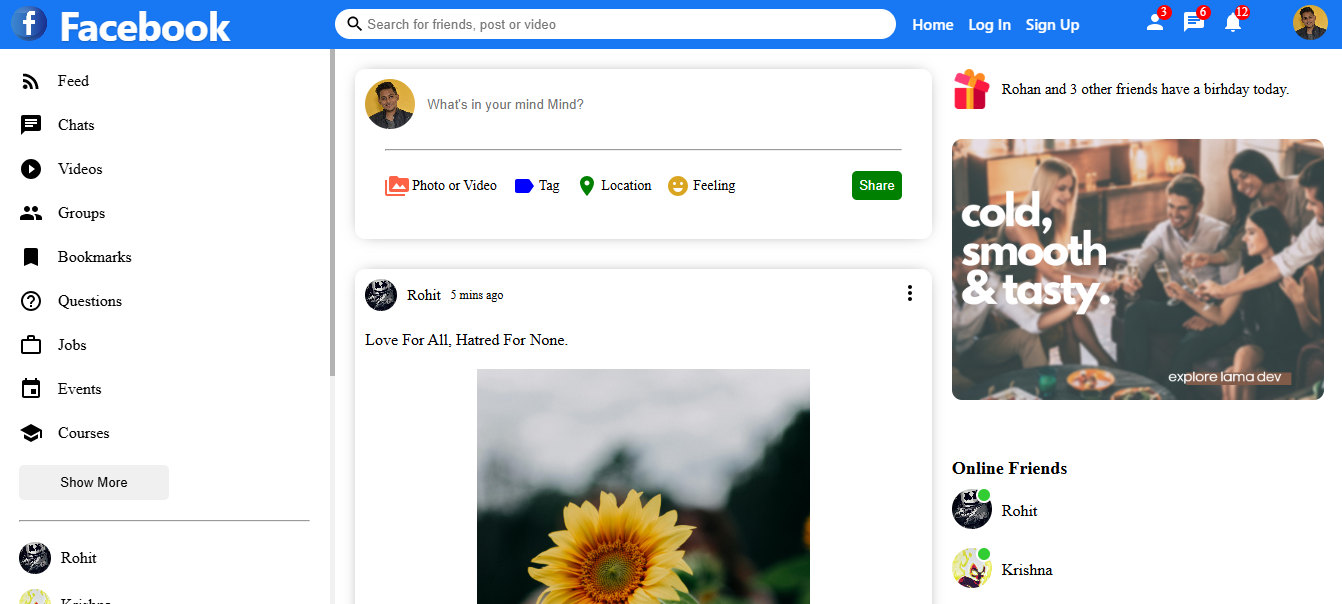Image resolution: width=1342 pixels, height=604 pixels.
Task: Click Rohit avatar on the post header
Action: [x=381, y=295]
